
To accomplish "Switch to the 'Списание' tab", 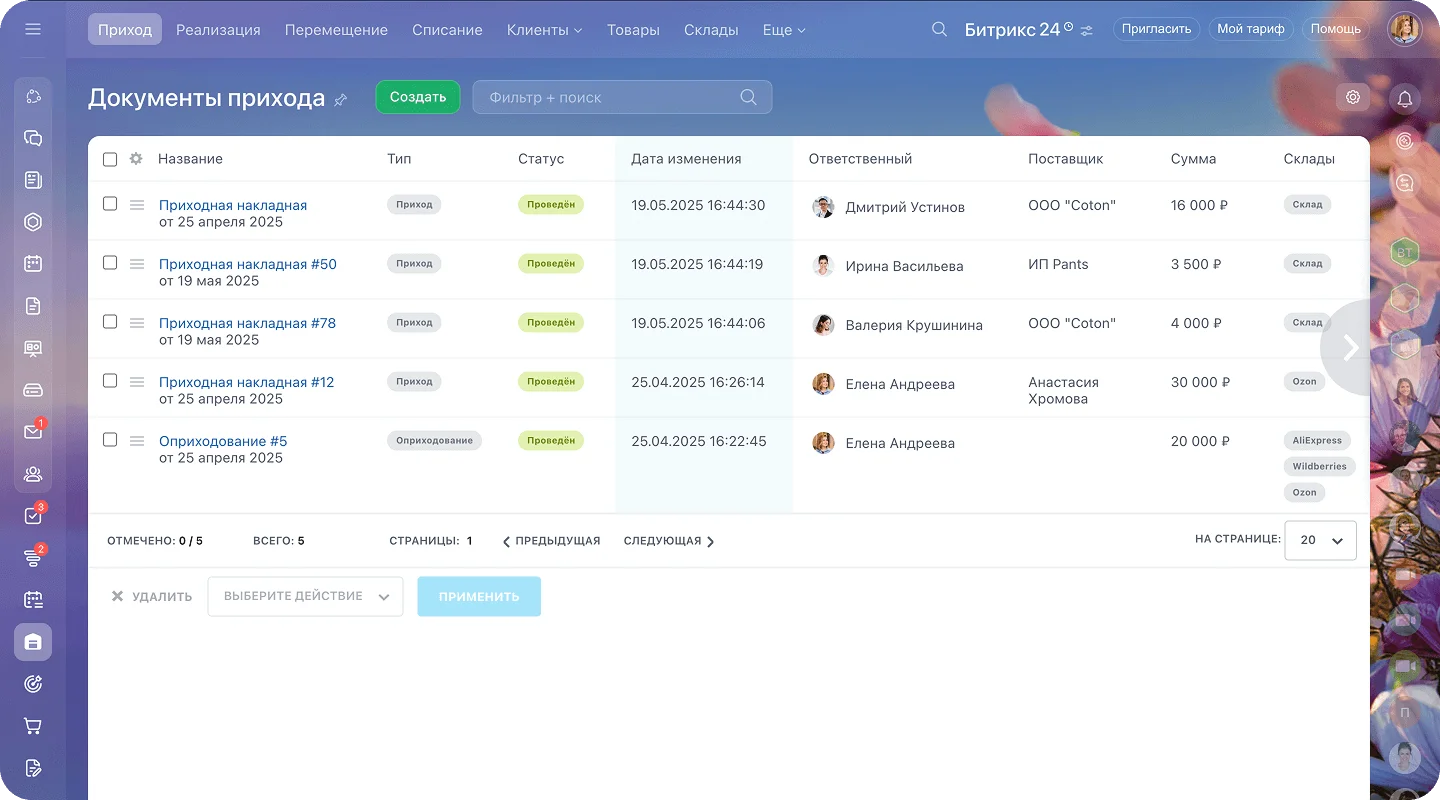I will coord(447,30).
